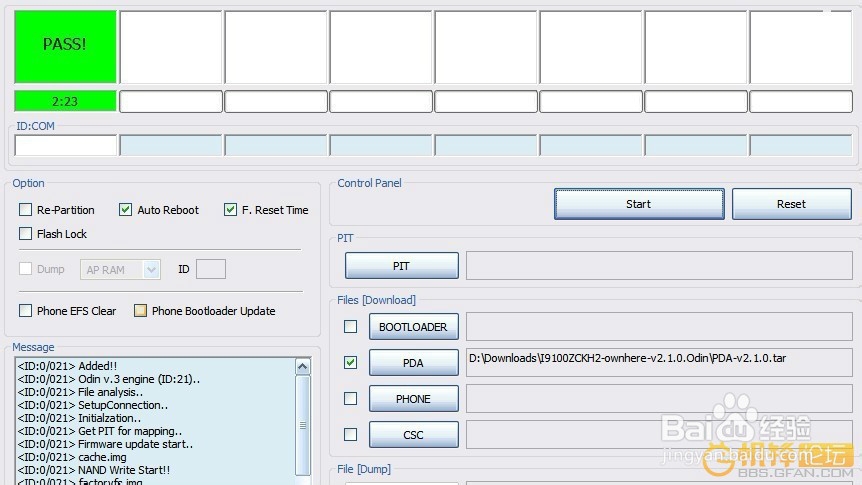
Task: Tick the checkbox beside CSC
Action: (x=350, y=434)
